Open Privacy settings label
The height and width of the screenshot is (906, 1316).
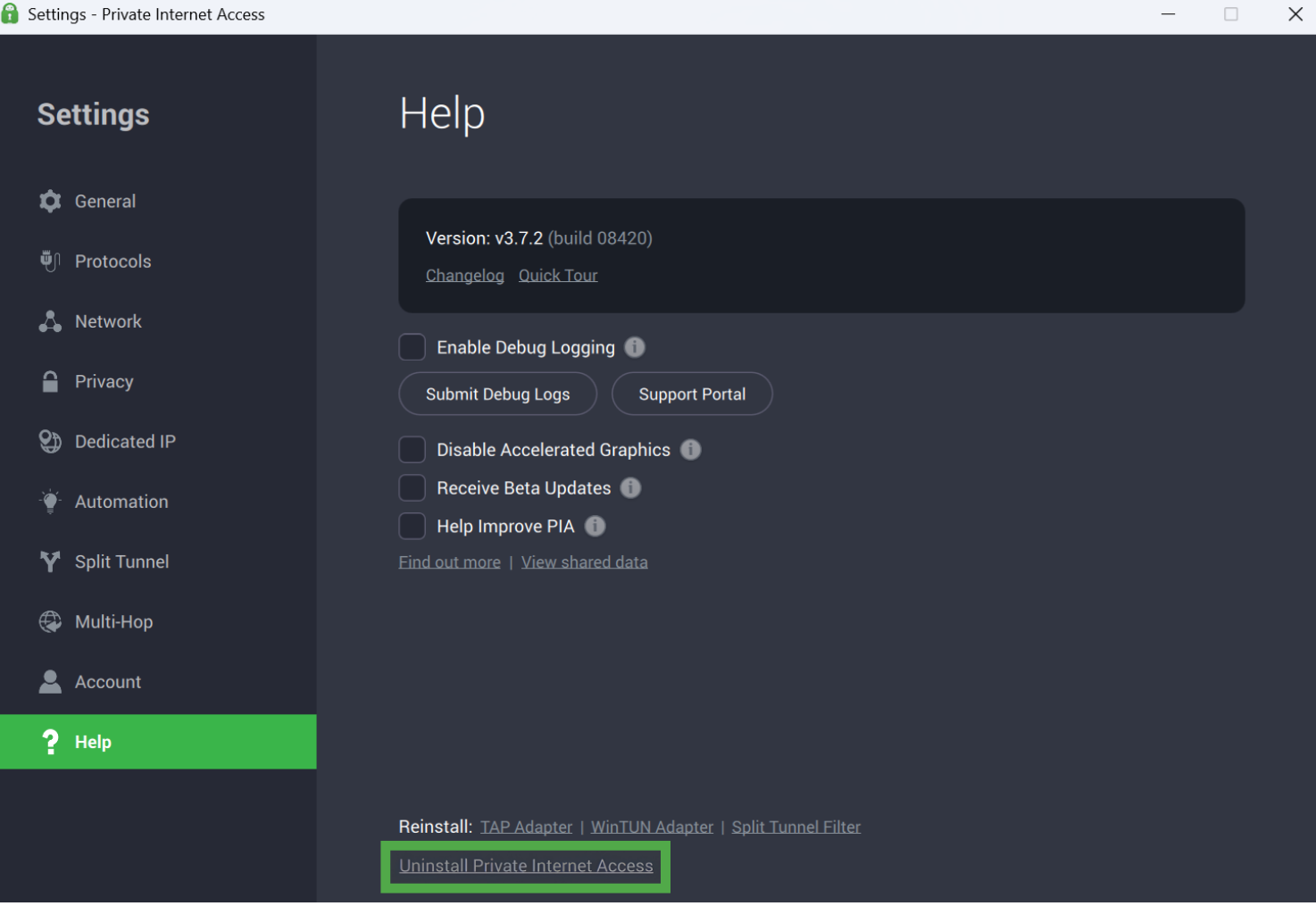[104, 381]
